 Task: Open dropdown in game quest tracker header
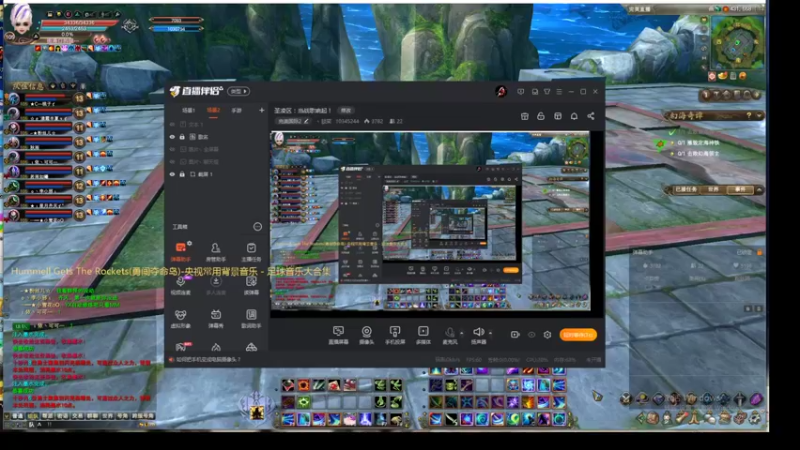click(x=760, y=116)
